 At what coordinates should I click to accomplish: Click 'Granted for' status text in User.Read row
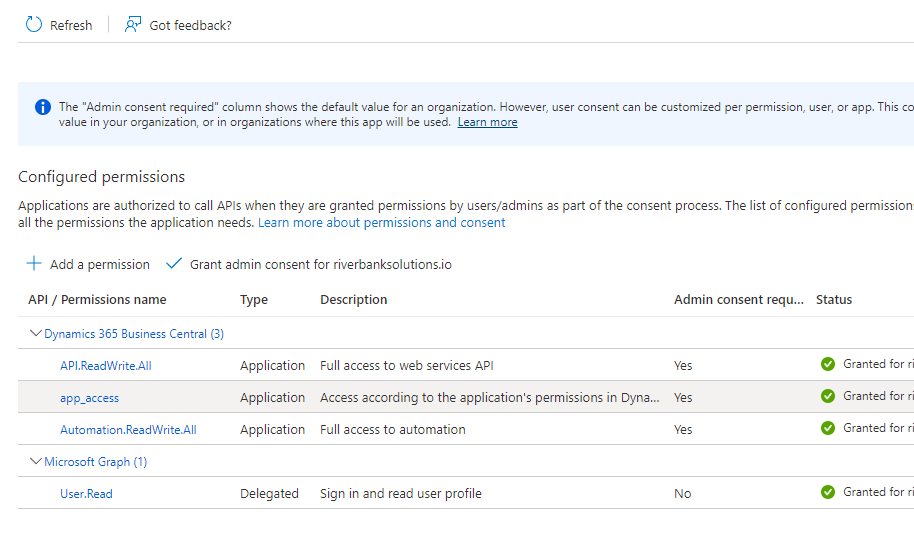point(878,492)
